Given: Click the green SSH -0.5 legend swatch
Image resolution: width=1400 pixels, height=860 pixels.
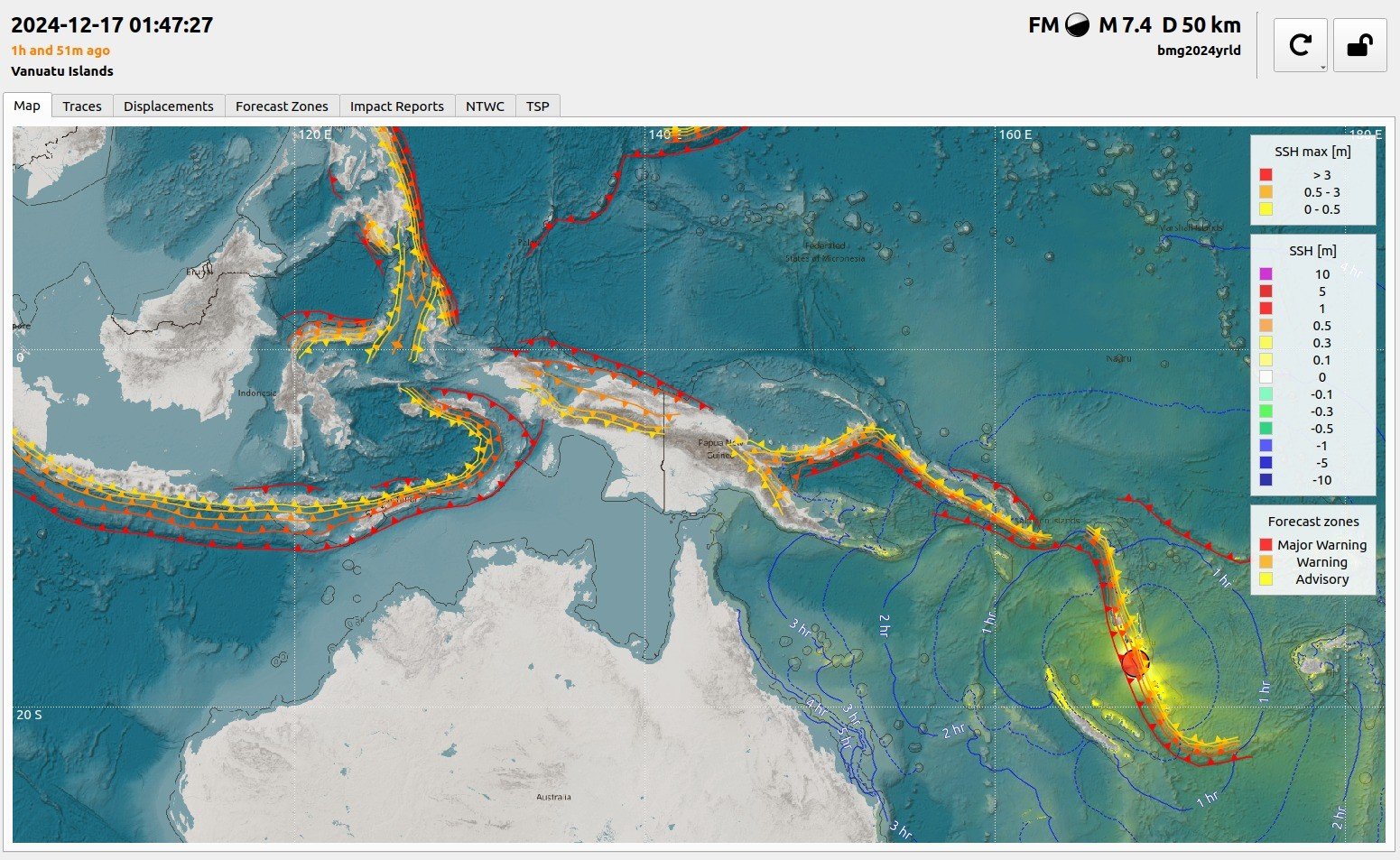Looking at the screenshot, I should (1266, 429).
